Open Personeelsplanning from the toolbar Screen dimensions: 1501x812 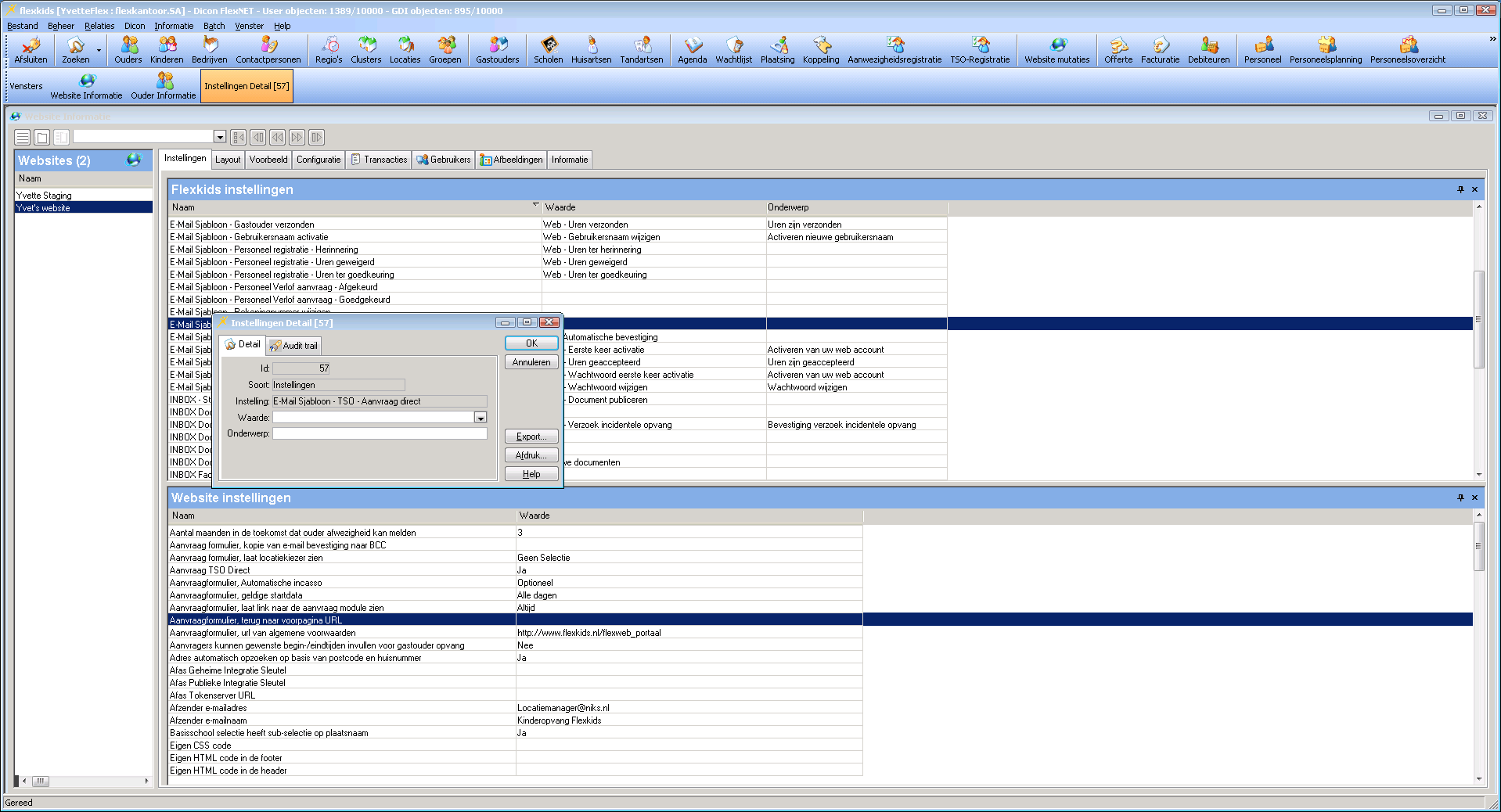pyautogui.click(x=1325, y=49)
